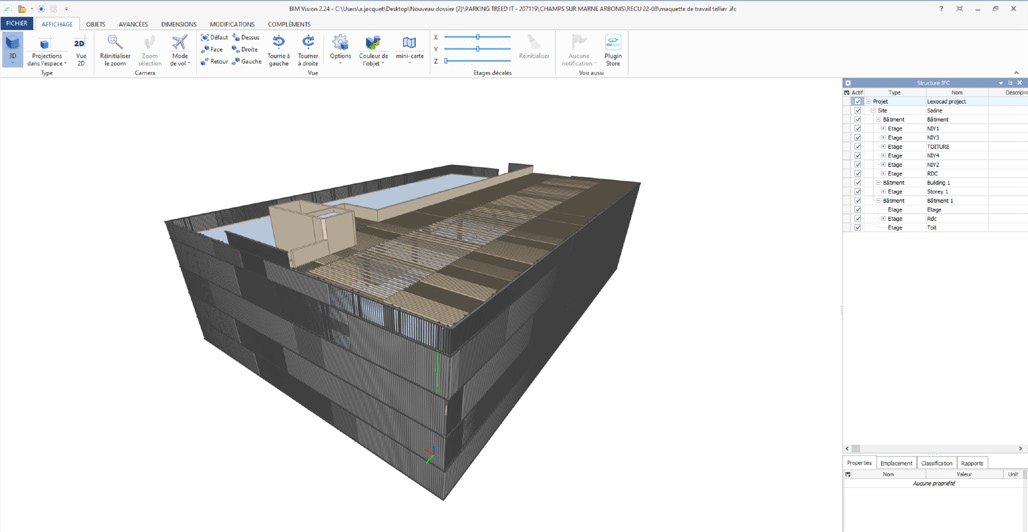Switch to the MODIFICATIONS ribbon tab

(x=232, y=24)
